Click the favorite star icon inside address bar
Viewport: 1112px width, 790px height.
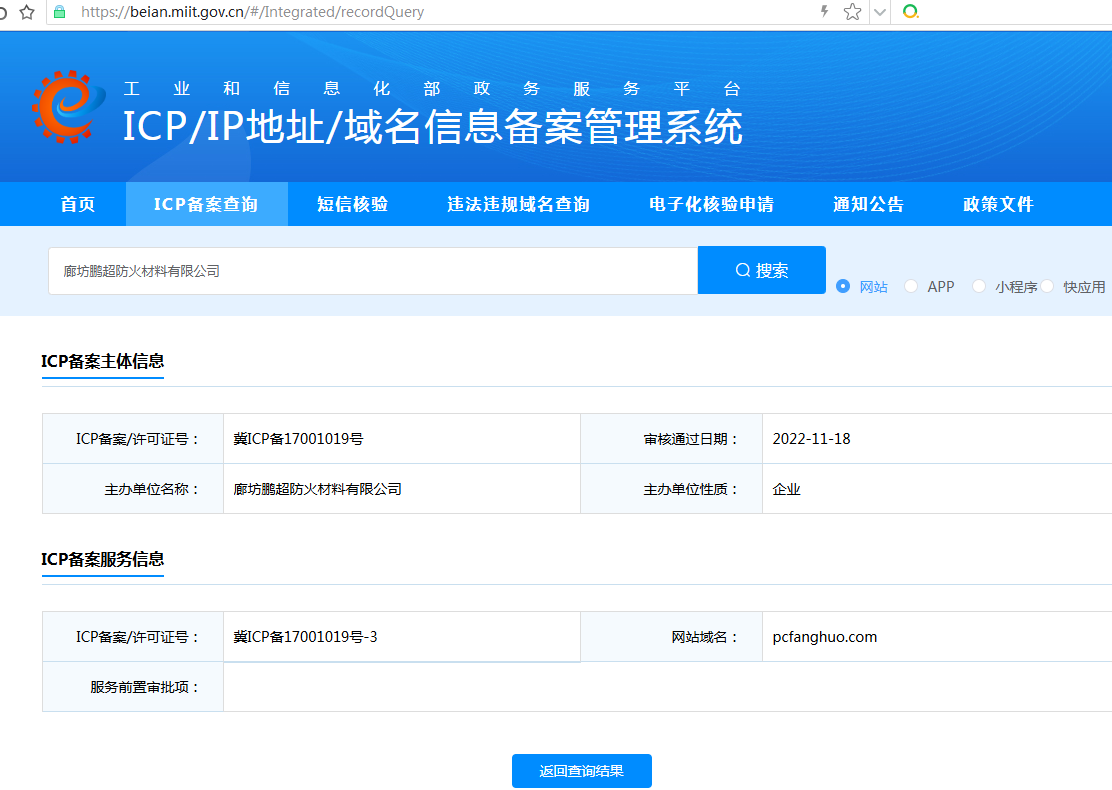coord(852,11)
